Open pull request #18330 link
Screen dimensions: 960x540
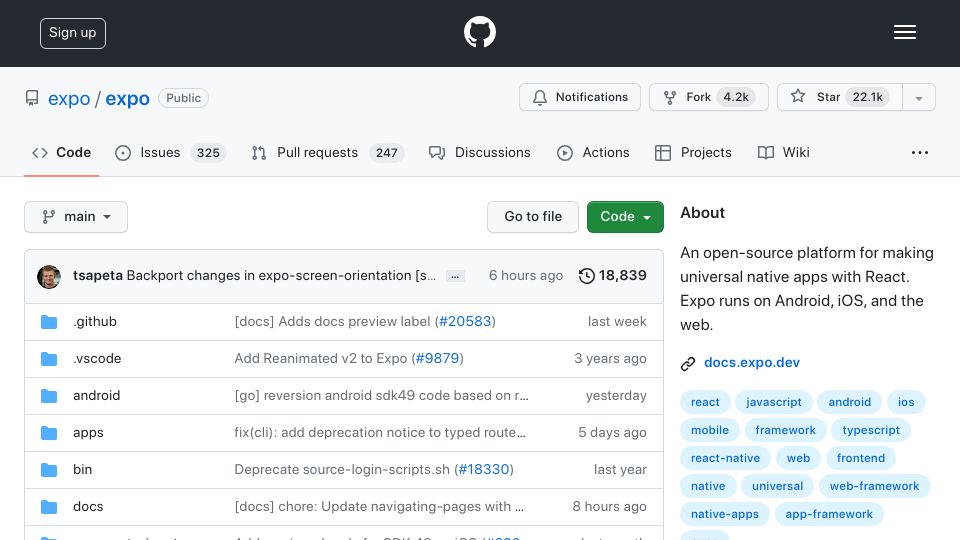coord(484,470)
